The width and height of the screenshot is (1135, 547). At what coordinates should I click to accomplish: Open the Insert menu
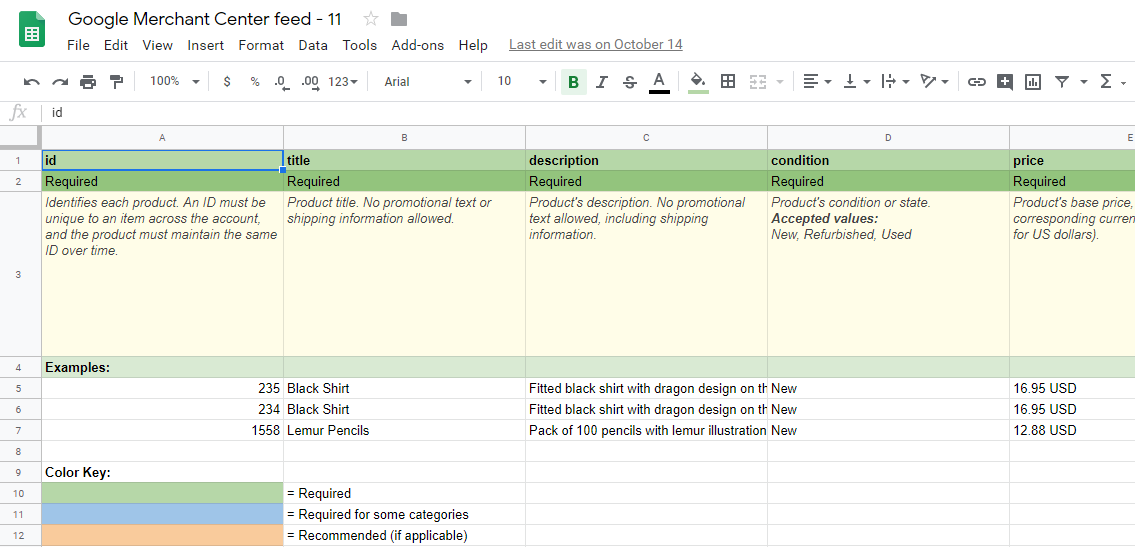[x=206, y=45]
